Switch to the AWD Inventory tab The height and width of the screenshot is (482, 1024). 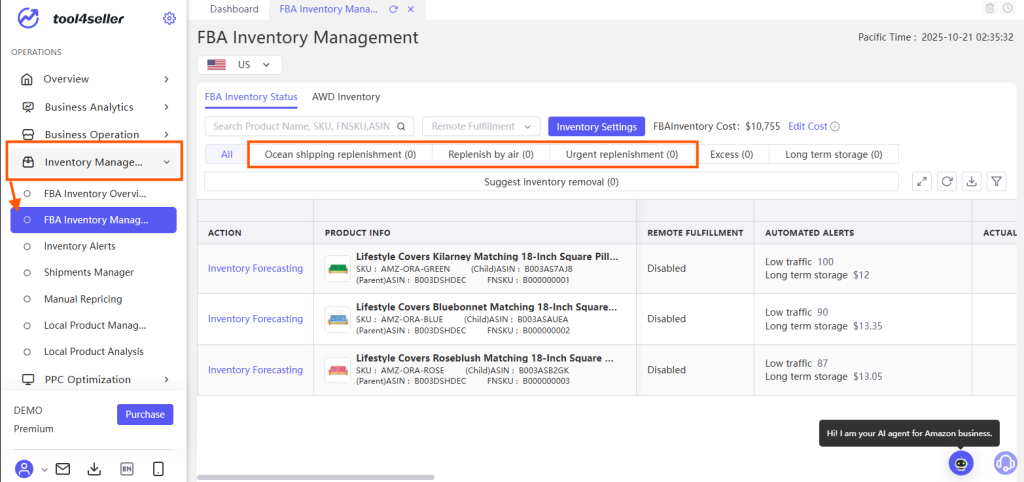[x=346, y=97]
